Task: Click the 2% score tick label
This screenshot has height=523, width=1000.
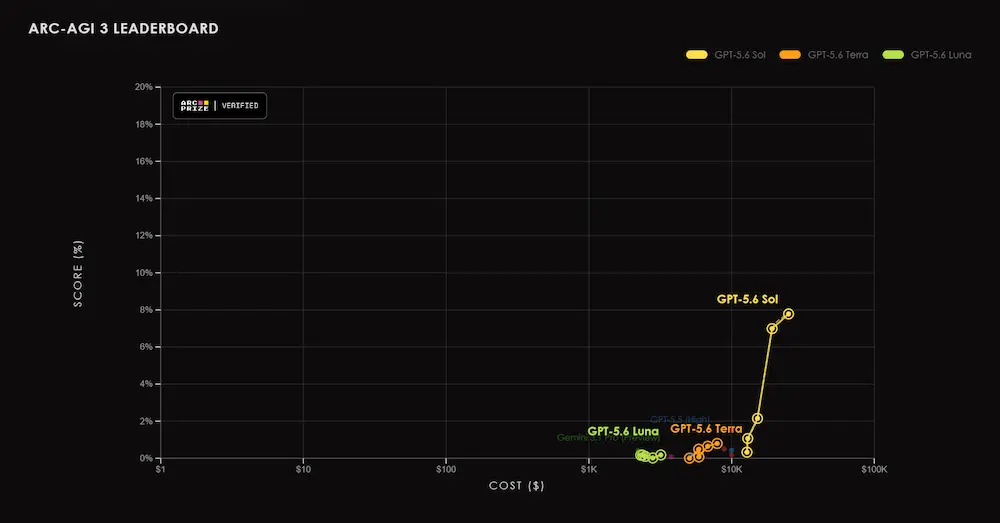Action: point(146,421)
